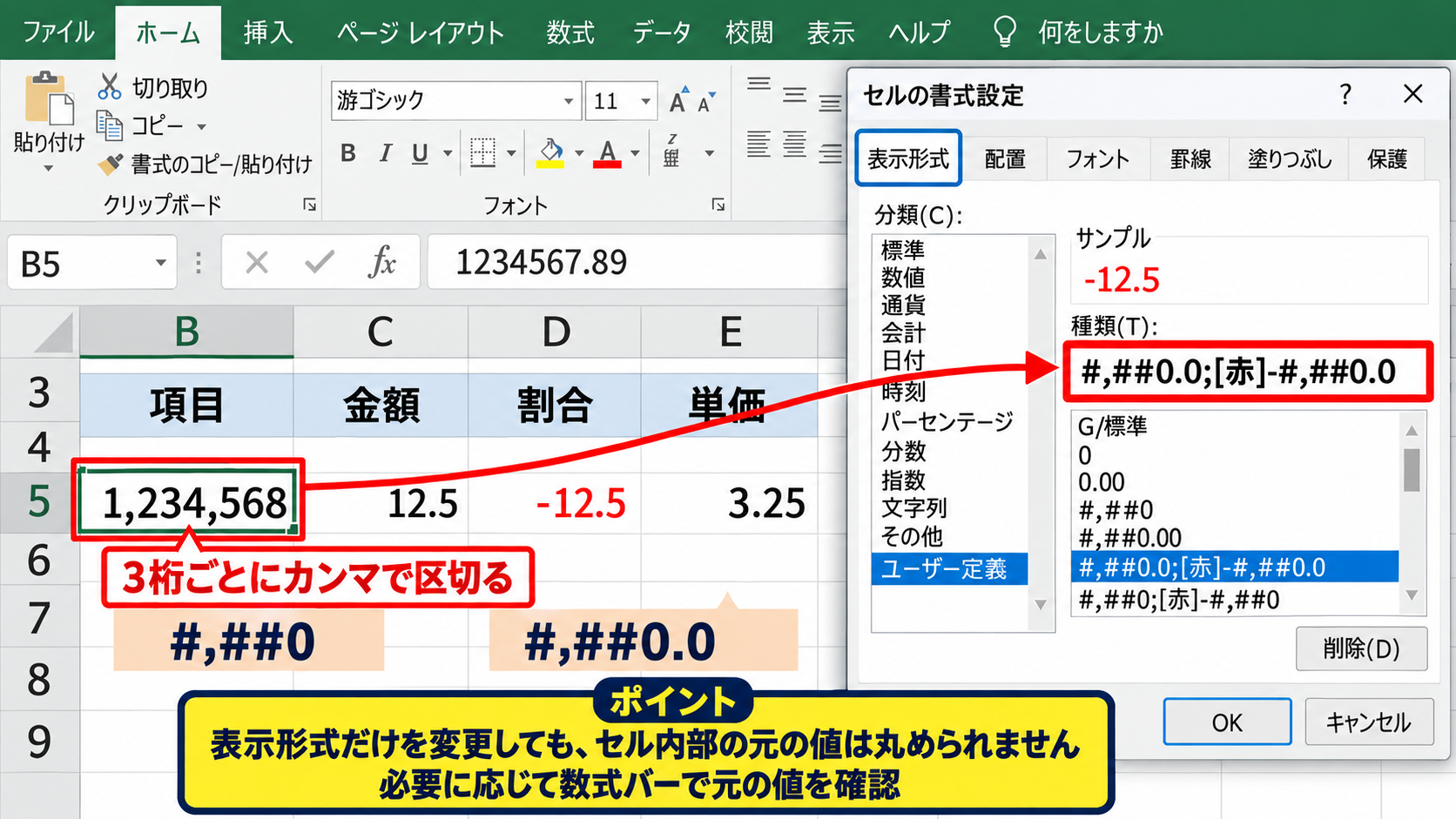Select 通貨 in the category list
The image size is (1456, 819).
[904, 305]
